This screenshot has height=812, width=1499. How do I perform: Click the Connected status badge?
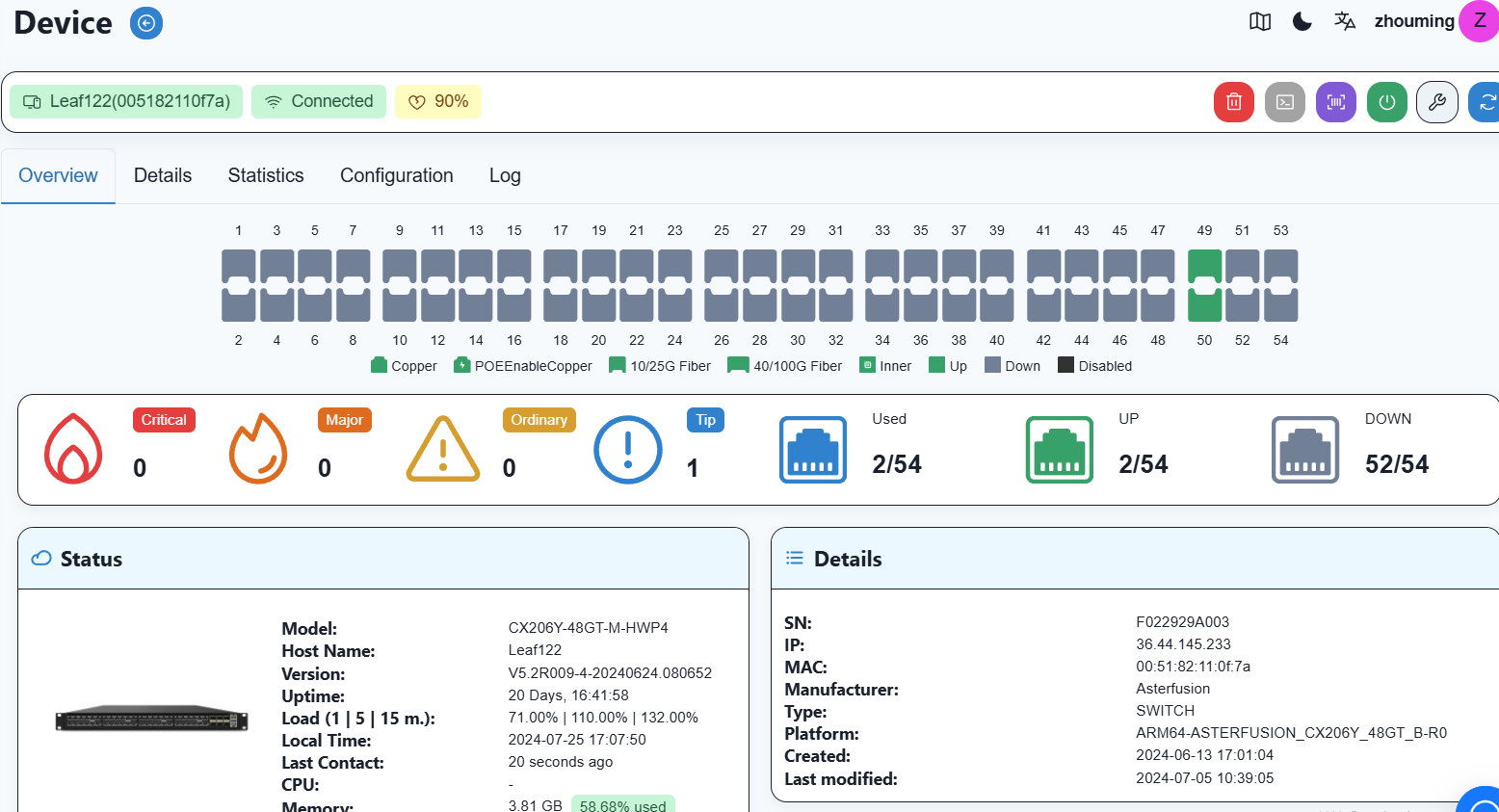[319, 101]
